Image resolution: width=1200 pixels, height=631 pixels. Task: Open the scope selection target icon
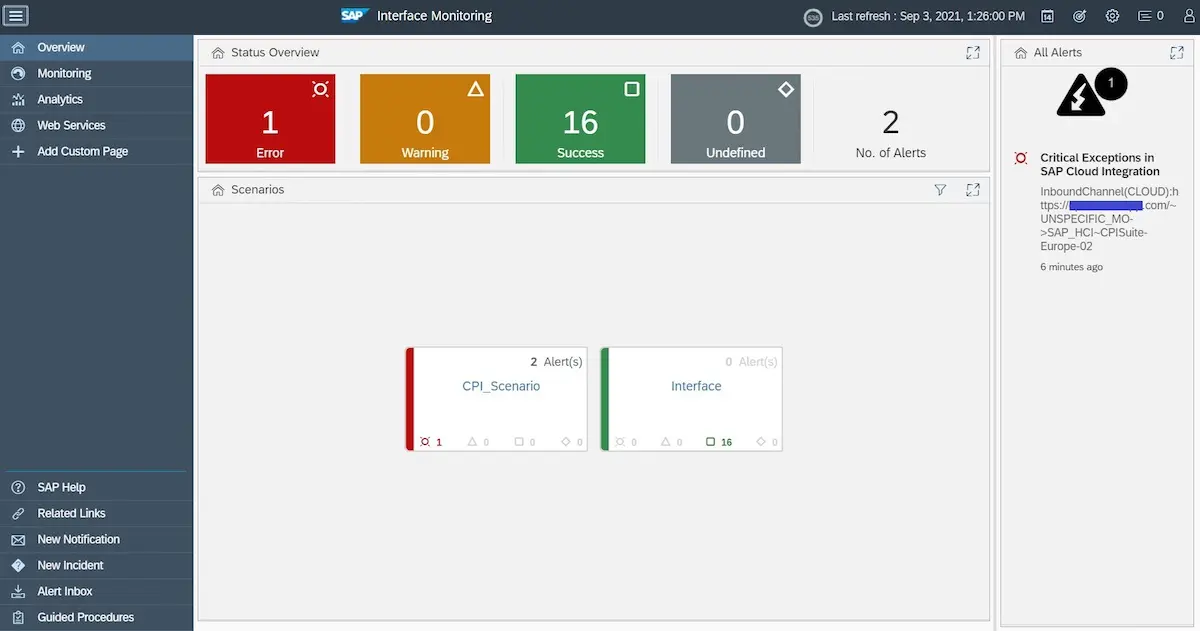(1079, 17)
